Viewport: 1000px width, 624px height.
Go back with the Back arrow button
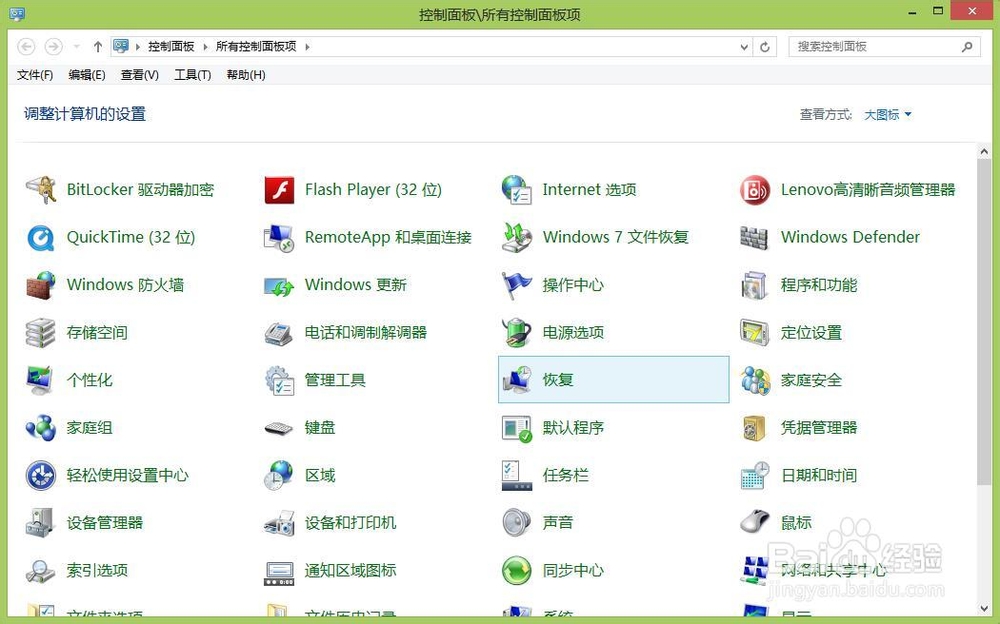(x=26, y=47)
